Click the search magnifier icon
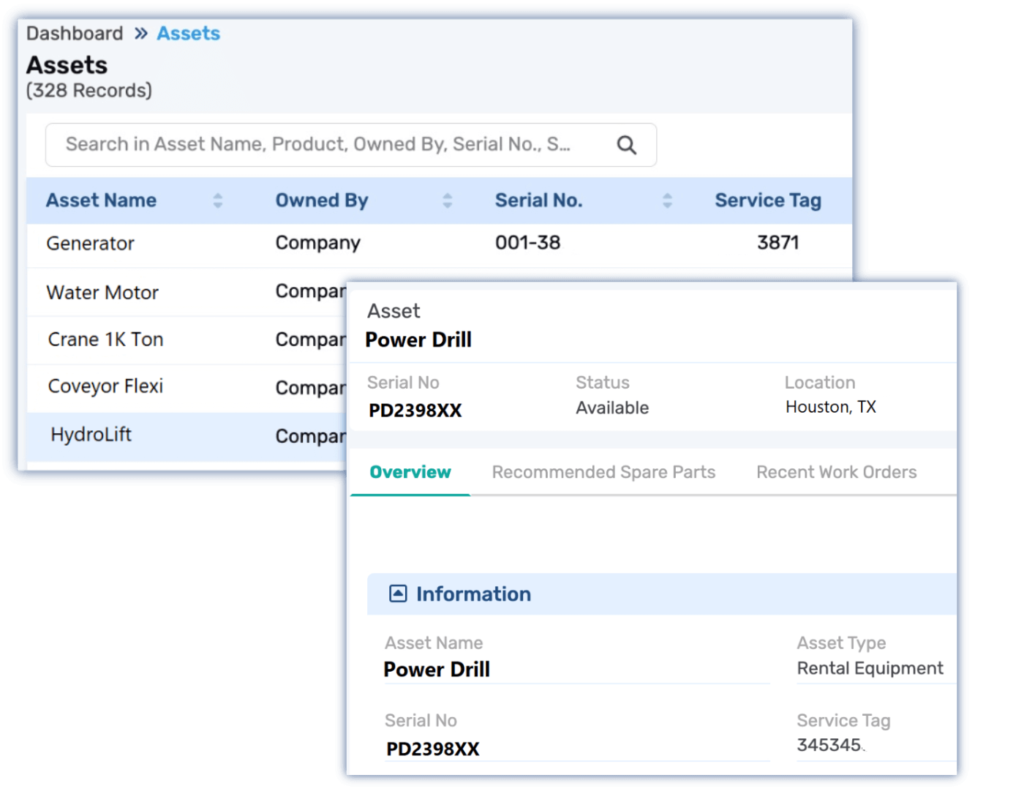Image resolution: width=1024 pixels, height=805 pixels. point(626,145)
